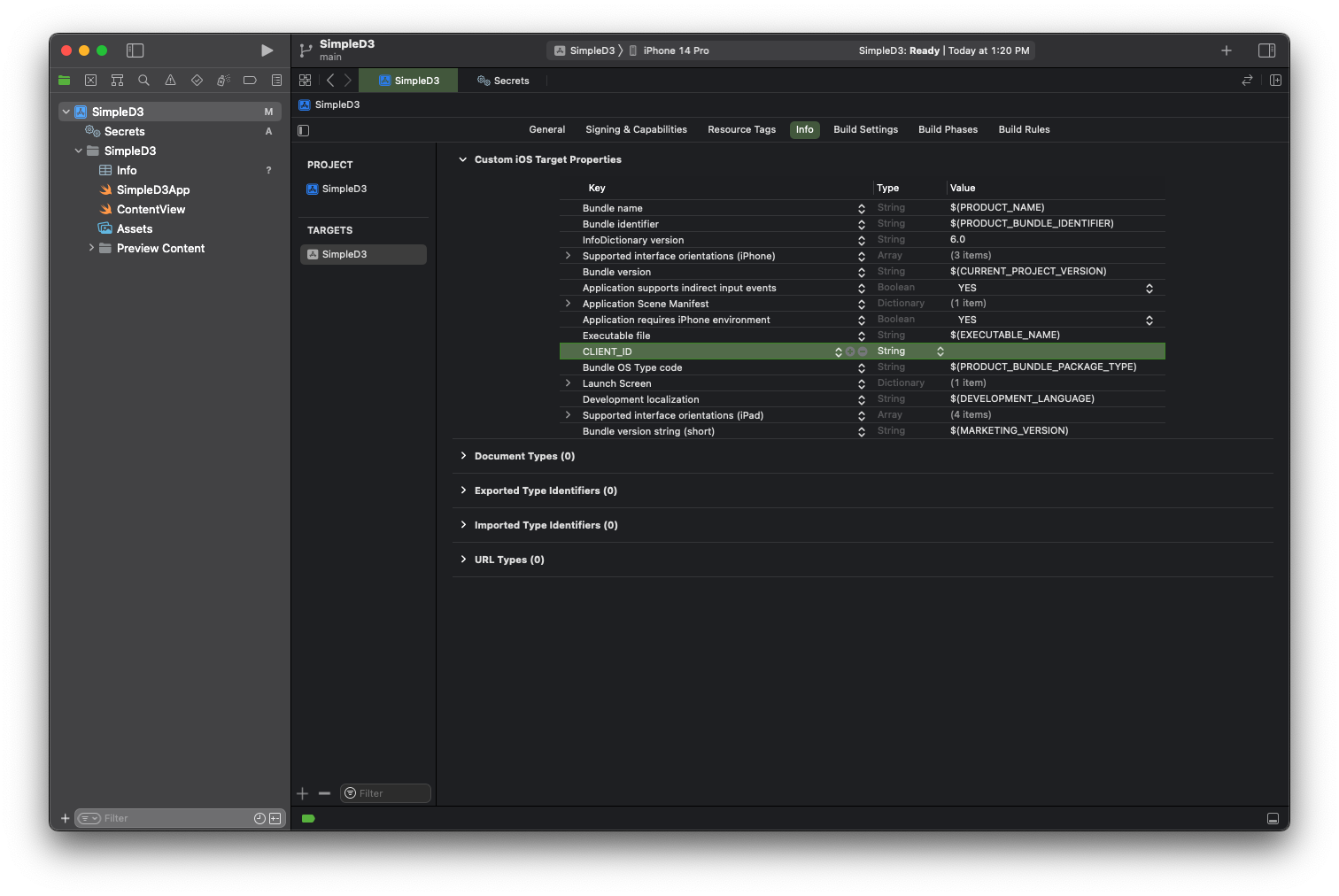Delete the CLIENT_ID row
The width and height of the screenshot is (1339, 896).
click(863, 351)
